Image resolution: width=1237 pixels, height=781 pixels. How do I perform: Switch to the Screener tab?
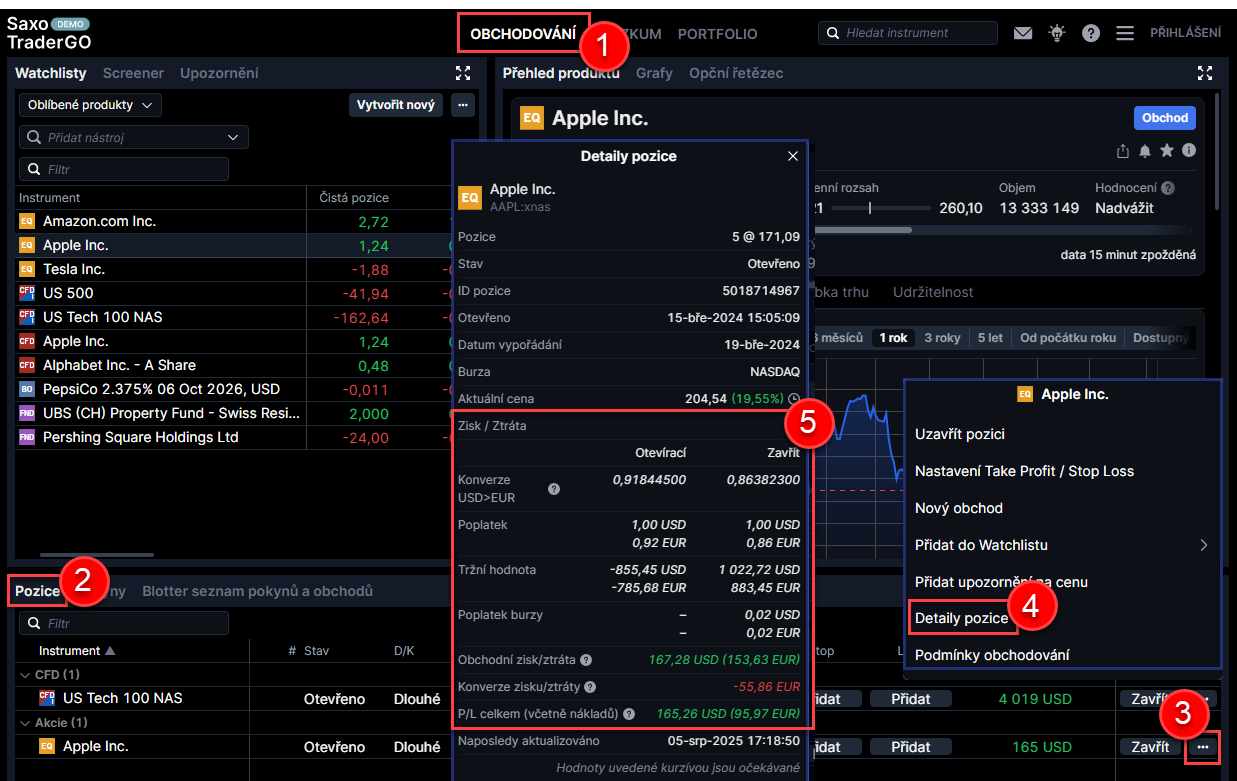coord(133,73)
